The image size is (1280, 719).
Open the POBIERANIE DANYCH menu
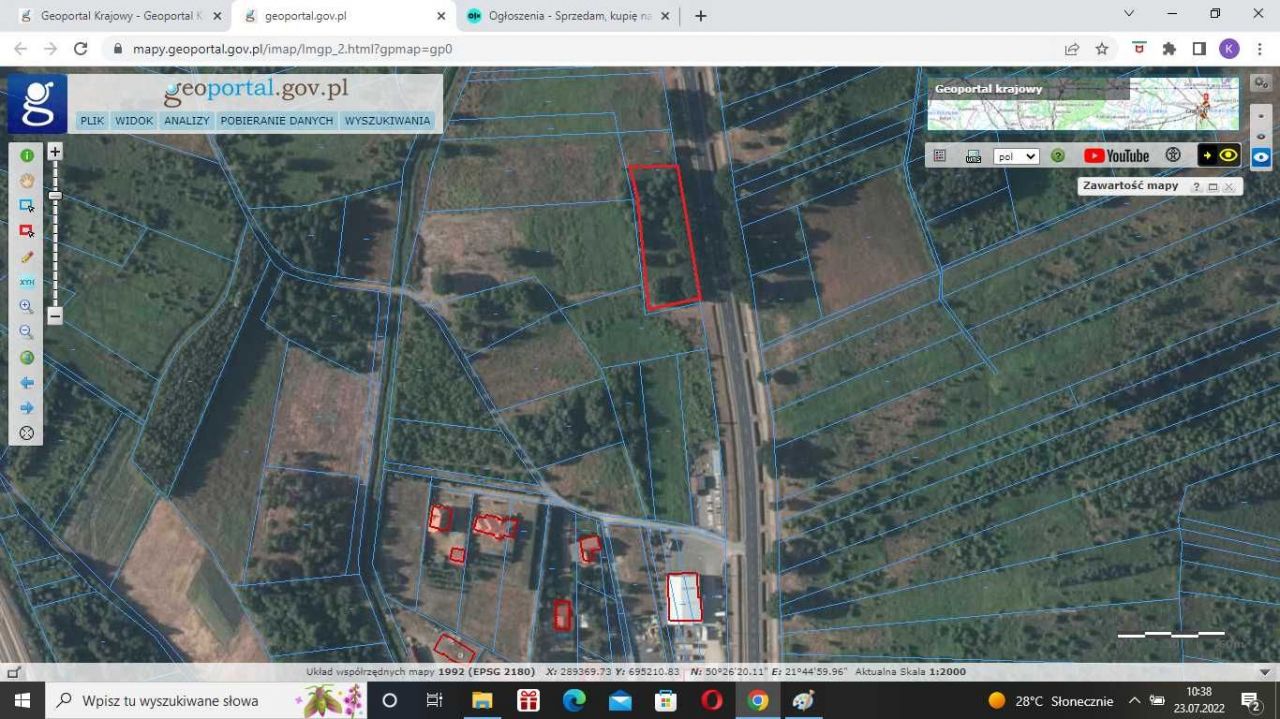click(277, 121)
